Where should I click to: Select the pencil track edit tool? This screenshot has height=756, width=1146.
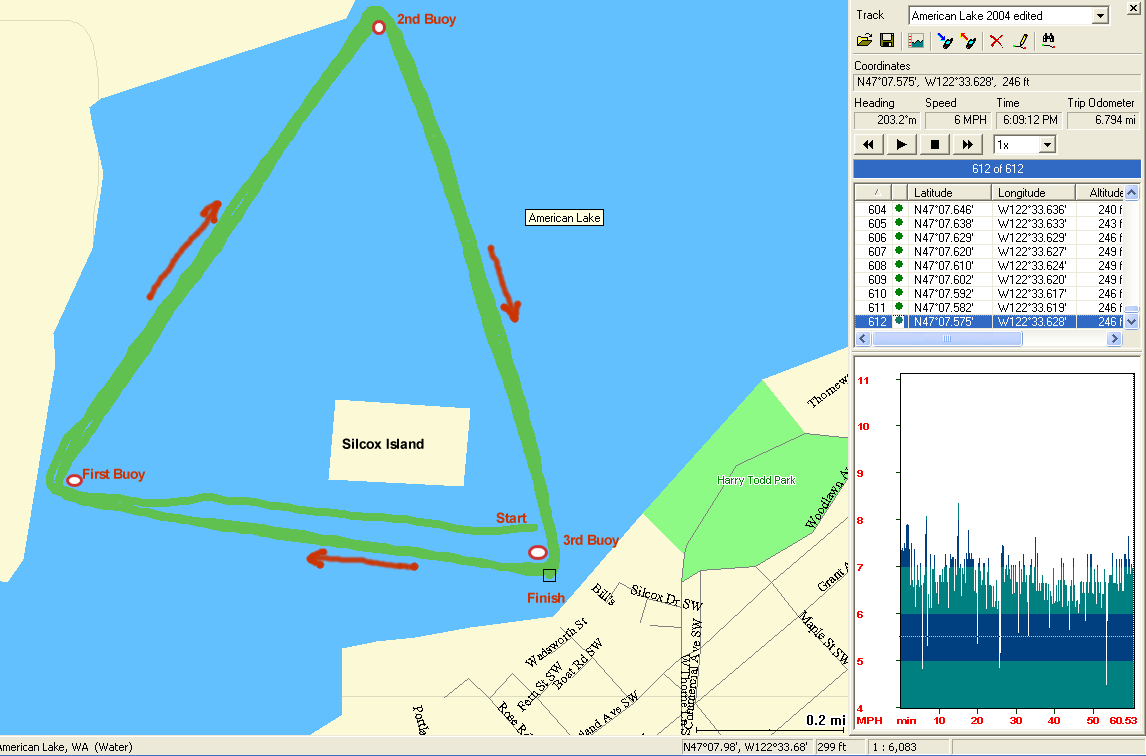click(1020, 41)
